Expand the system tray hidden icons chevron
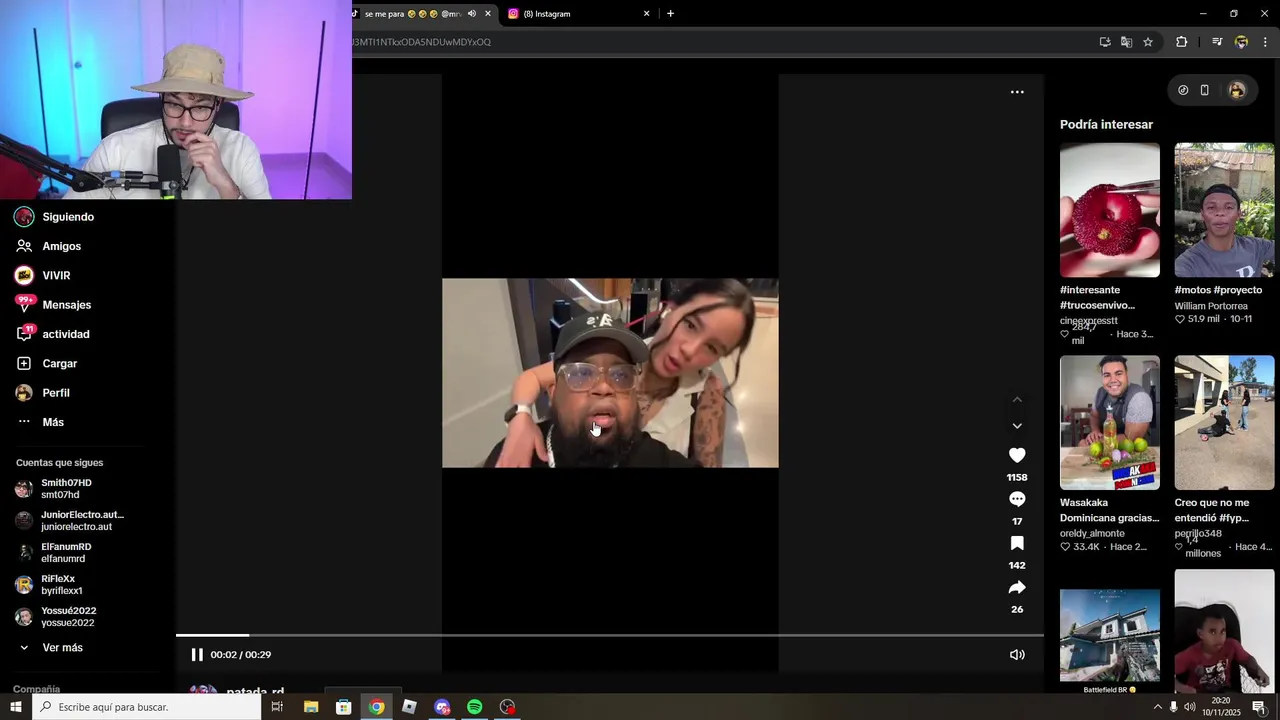The image size is (1280, 720). pos(1158,707)
